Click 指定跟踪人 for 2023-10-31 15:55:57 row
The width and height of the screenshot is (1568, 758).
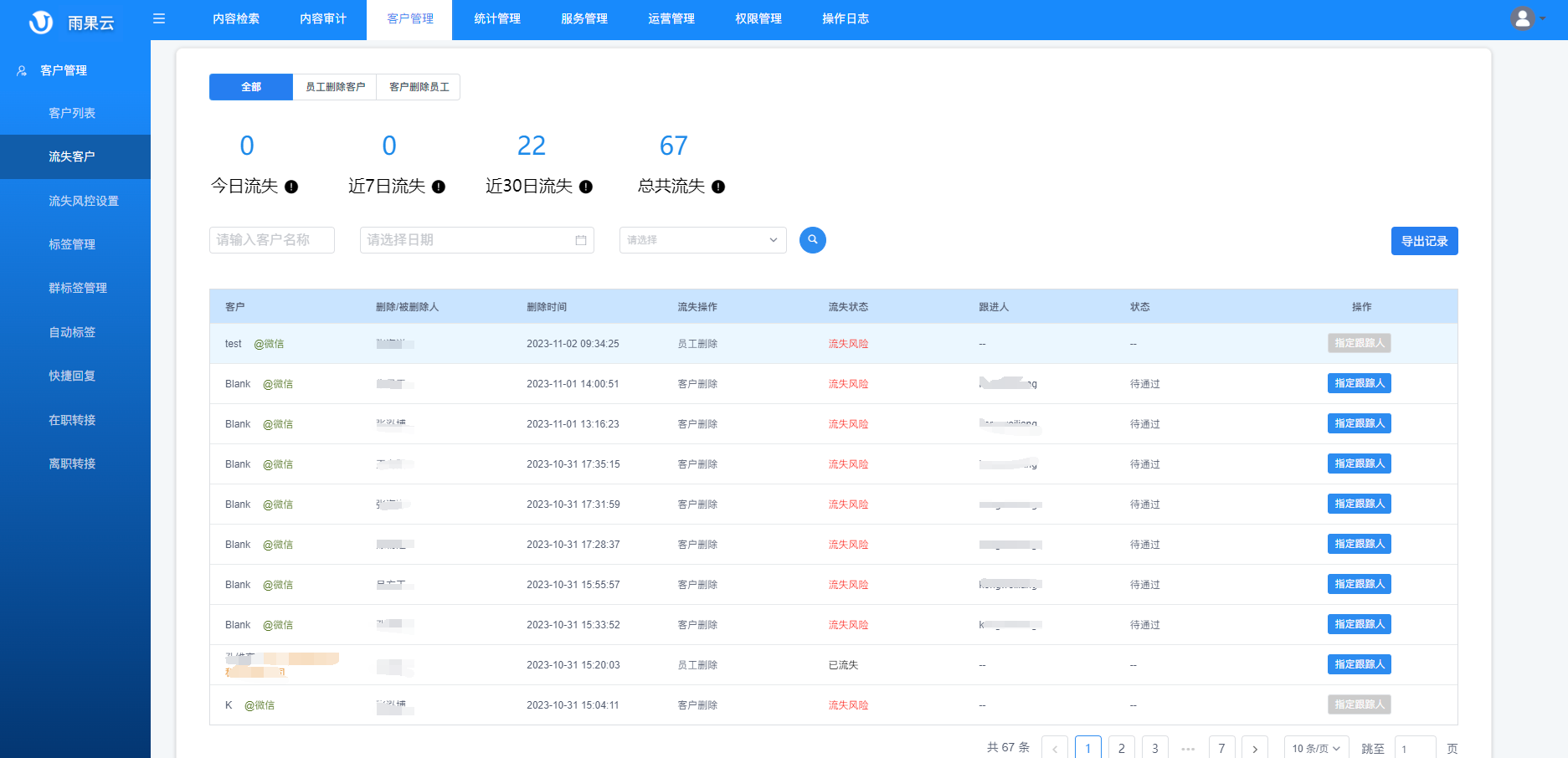[x=1360, y=584]
